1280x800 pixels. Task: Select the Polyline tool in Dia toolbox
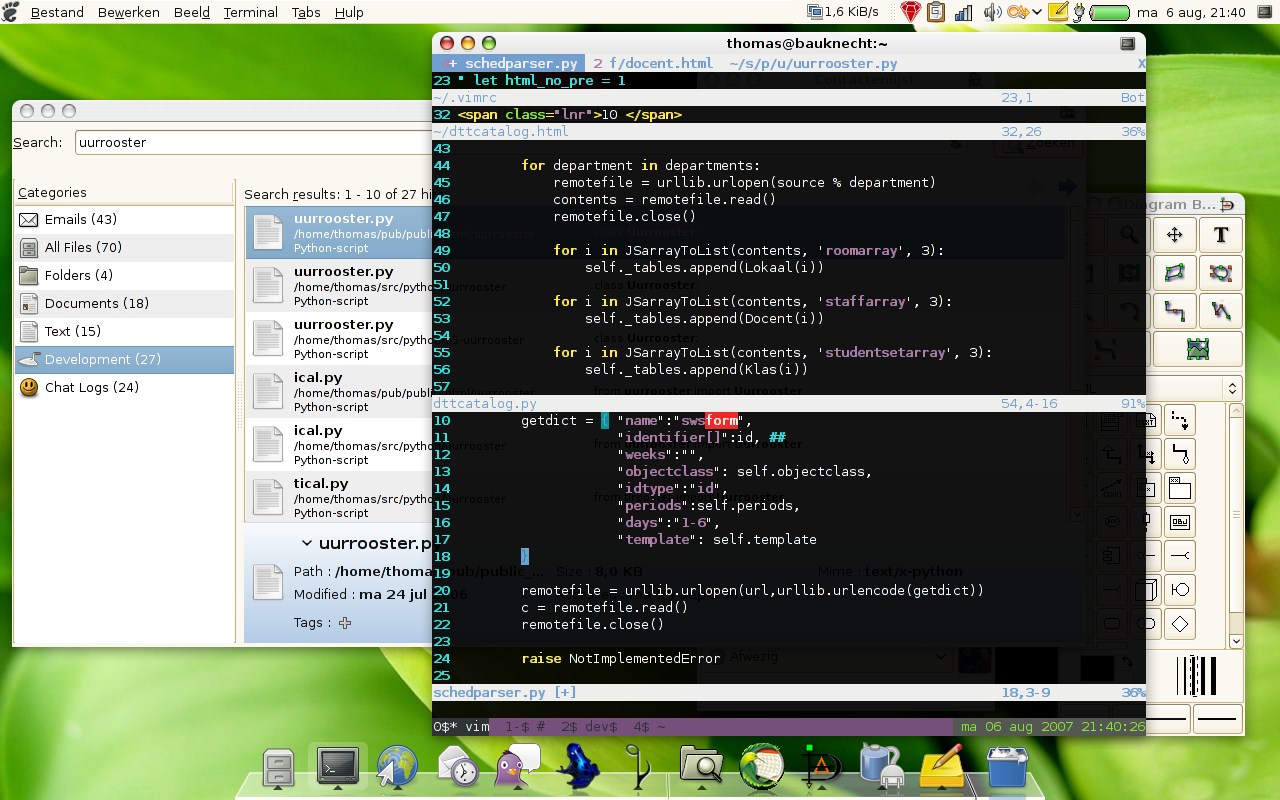point(1221,311)
